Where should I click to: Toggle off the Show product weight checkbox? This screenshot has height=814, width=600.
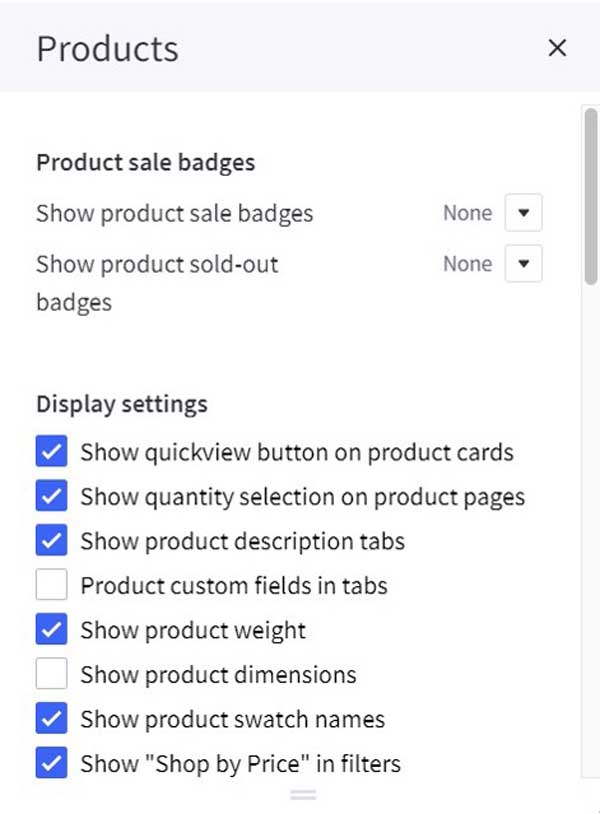point(51,629)
